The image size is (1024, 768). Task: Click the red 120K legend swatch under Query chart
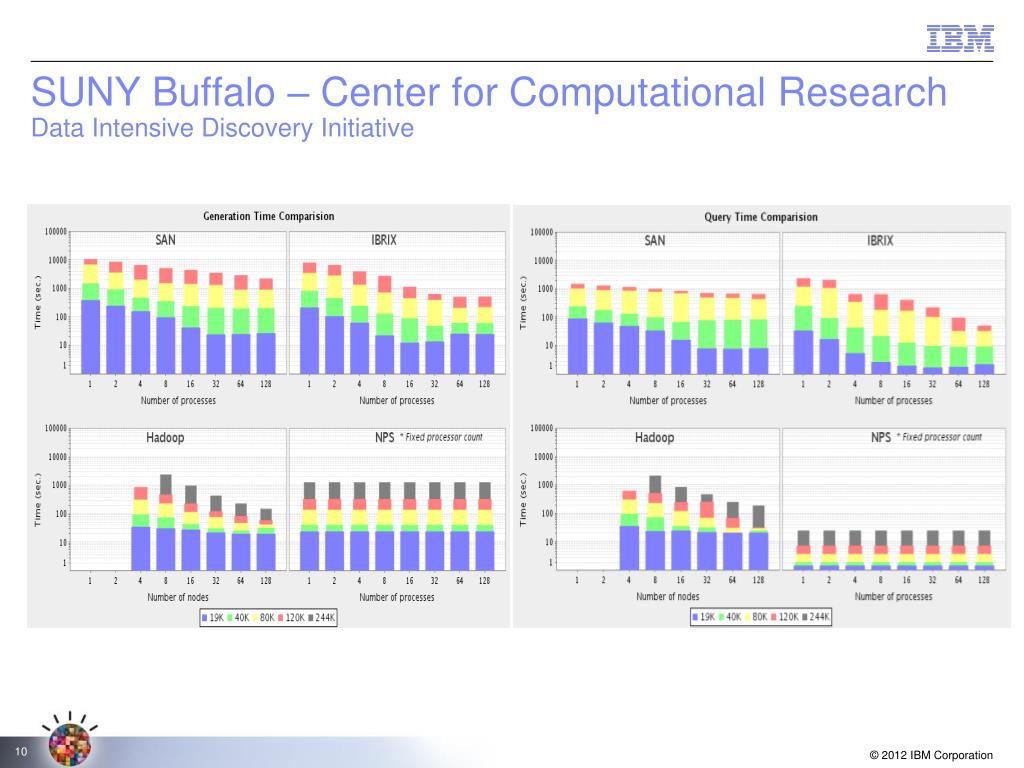(773, 616)
